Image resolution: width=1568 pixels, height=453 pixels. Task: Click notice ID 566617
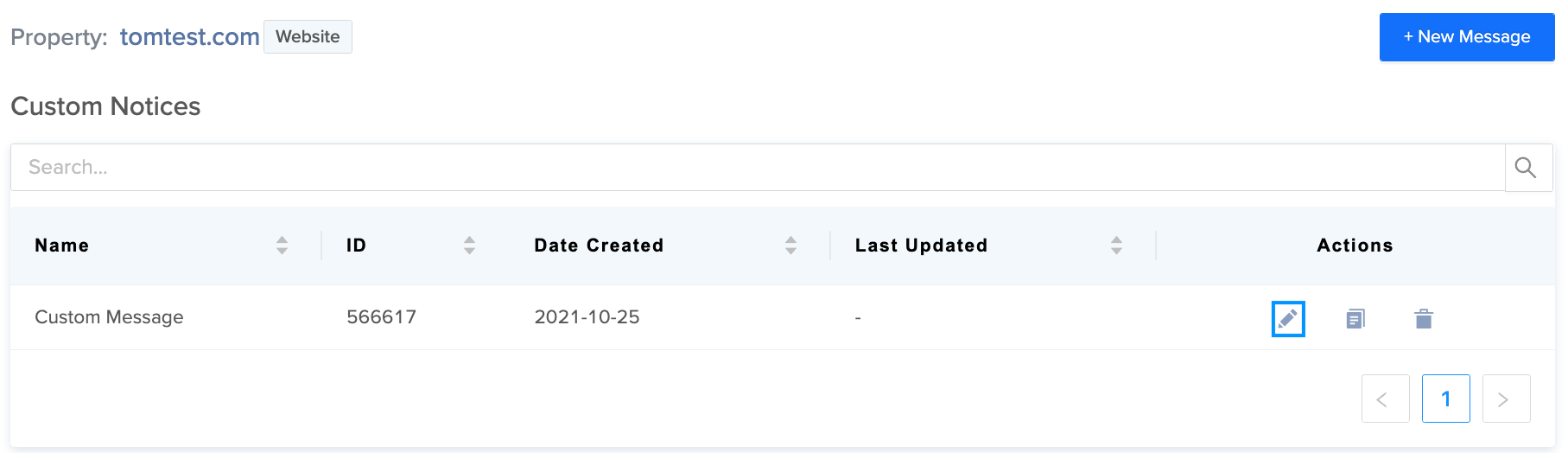click(x=381, y=317)
